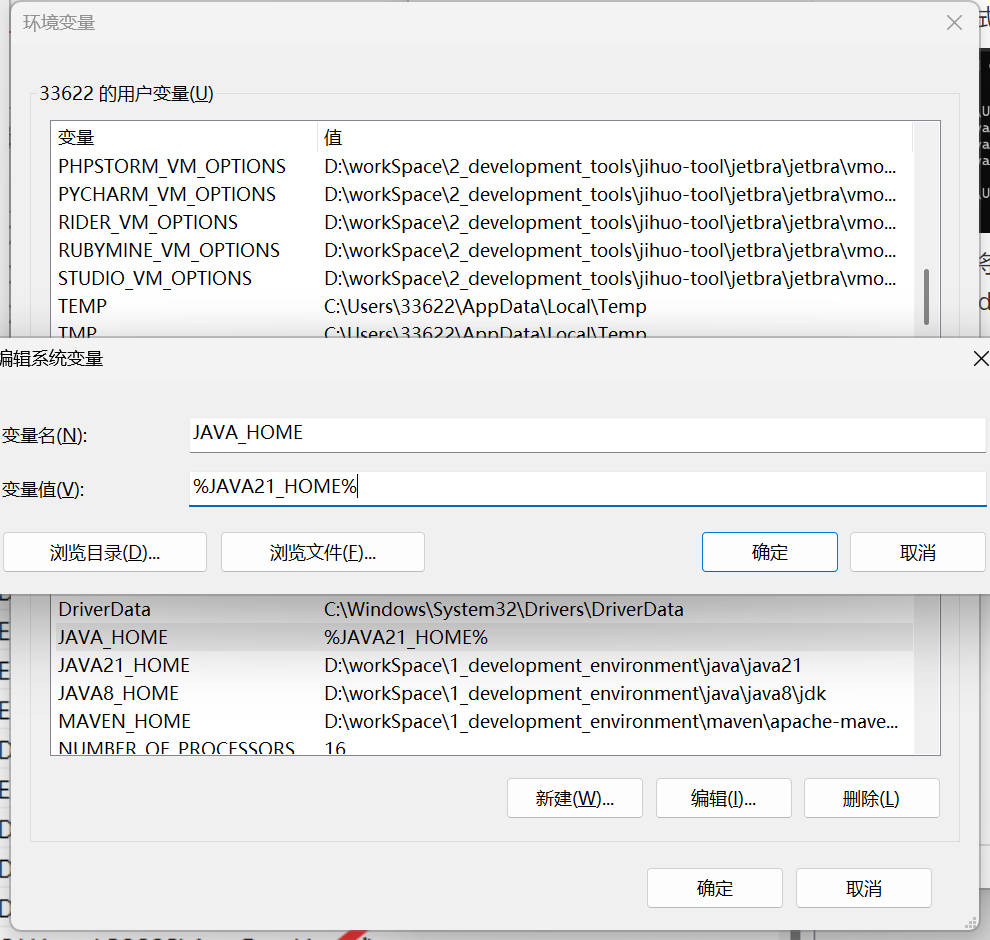
Task: Click the user variables list scrollbar
Action: pyautogui.click(x=926, y=296)
